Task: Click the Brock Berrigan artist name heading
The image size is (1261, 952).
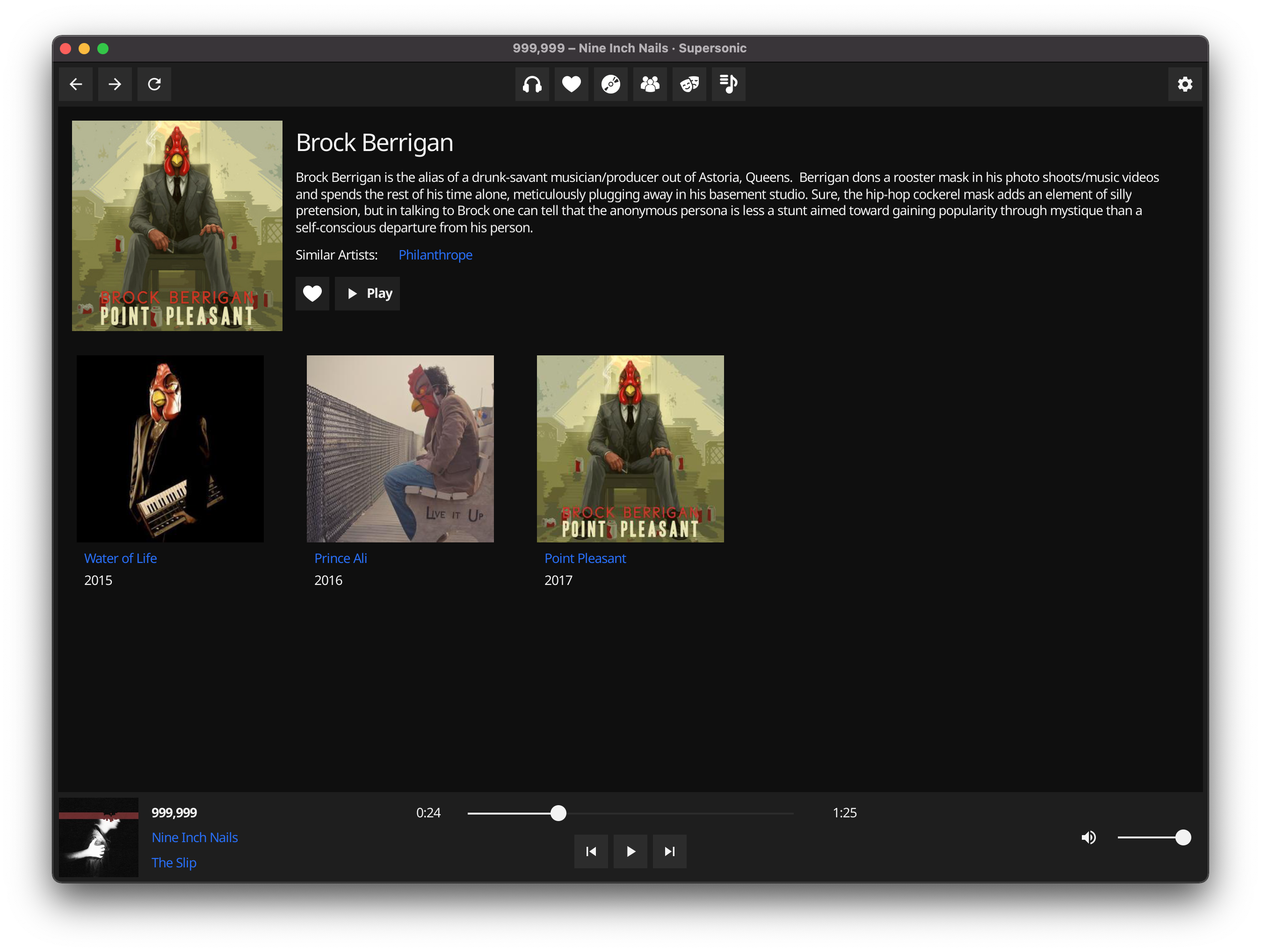Action: coord(375,143)
